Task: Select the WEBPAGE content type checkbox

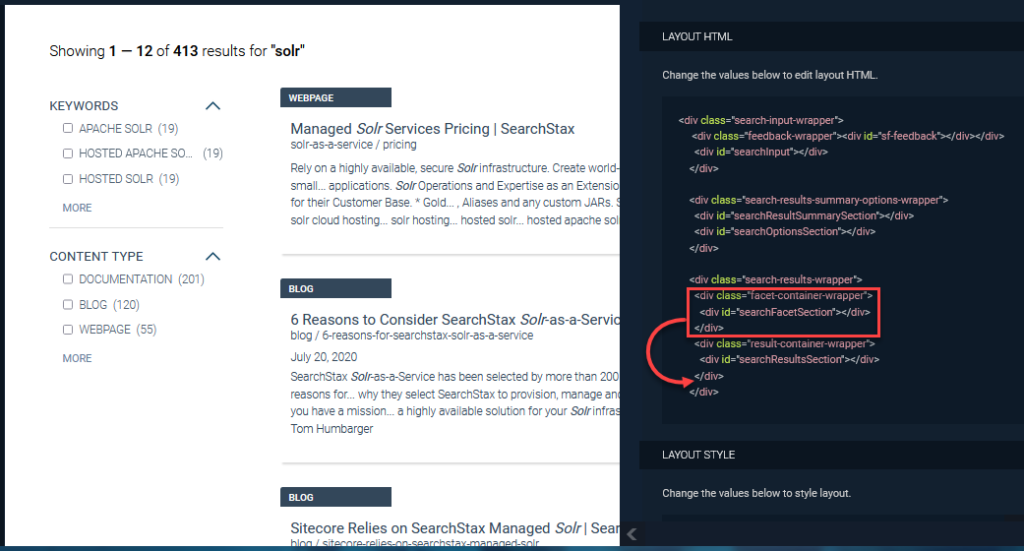Action: pyautogui.click(x=68, y=330)
